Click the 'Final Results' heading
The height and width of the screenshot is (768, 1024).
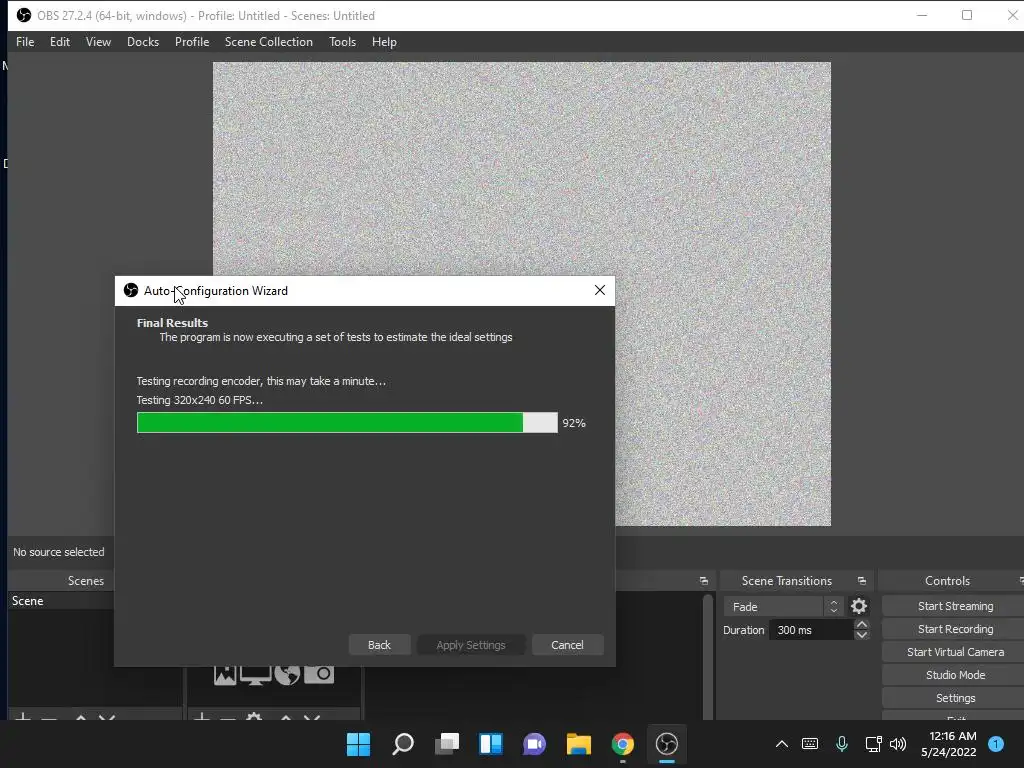(172, 323)
